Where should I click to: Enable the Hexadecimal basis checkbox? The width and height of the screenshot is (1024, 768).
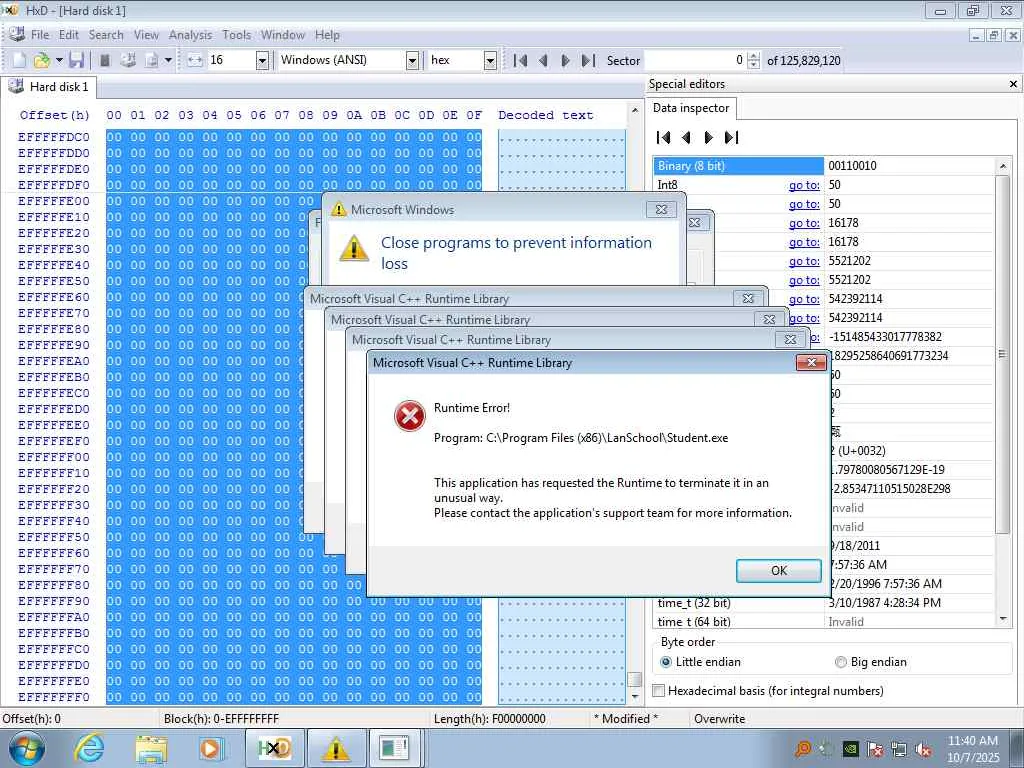click(x=659, y=691)
